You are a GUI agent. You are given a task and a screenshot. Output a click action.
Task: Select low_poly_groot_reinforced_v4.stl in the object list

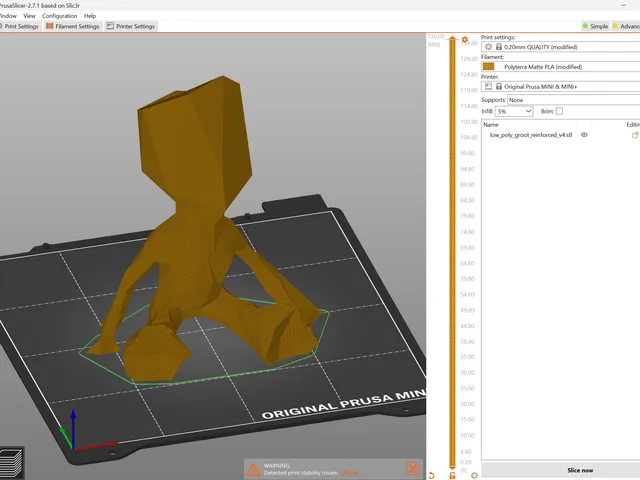point(531,135)
